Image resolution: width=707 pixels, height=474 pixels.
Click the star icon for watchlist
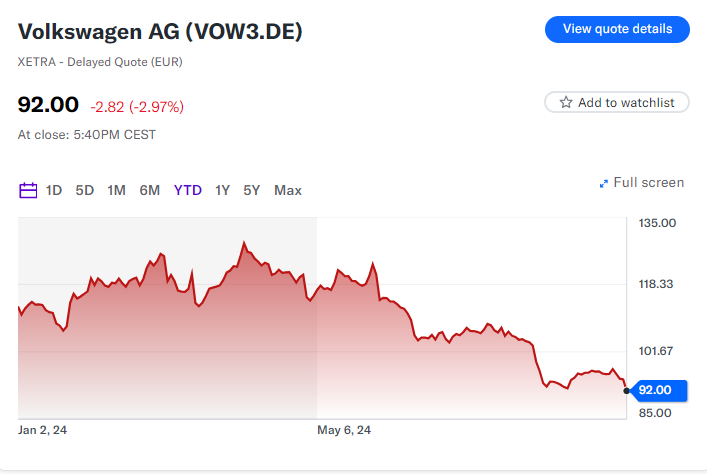pyautogui.click(x=566, y=102)
